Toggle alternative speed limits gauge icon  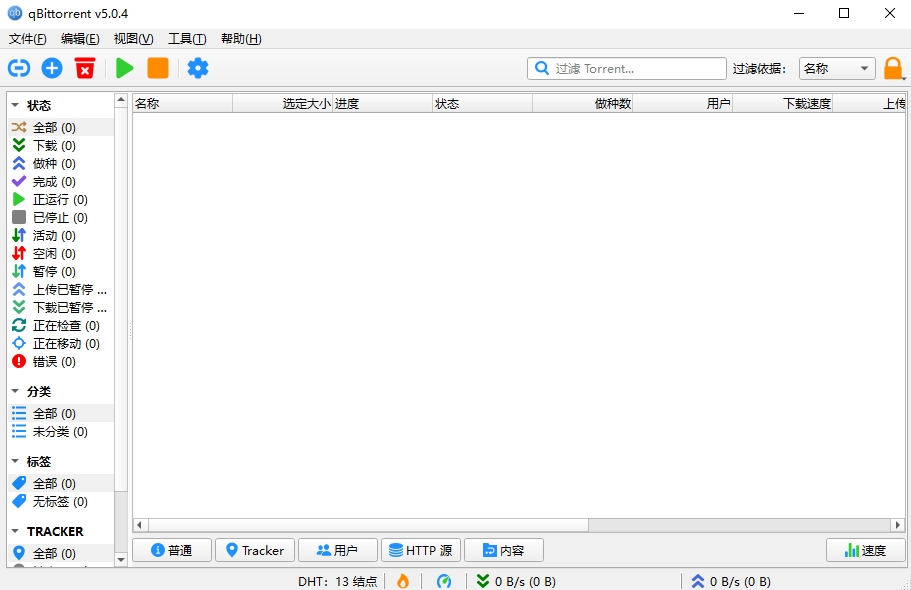pyautogui.click(x=444, y=581)
